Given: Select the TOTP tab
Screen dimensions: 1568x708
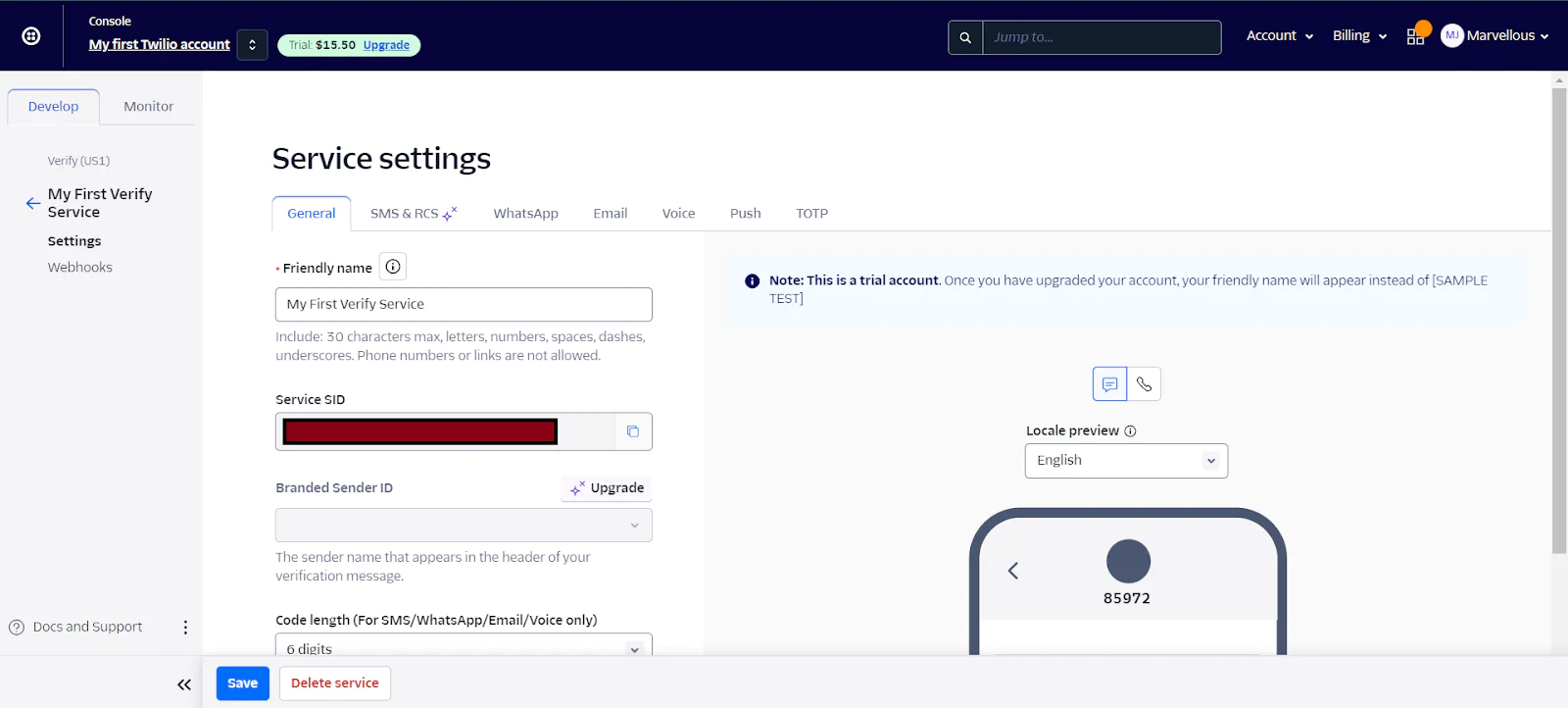Looking at the screenshot, I should pyautogui.click(x=811, y=213).
